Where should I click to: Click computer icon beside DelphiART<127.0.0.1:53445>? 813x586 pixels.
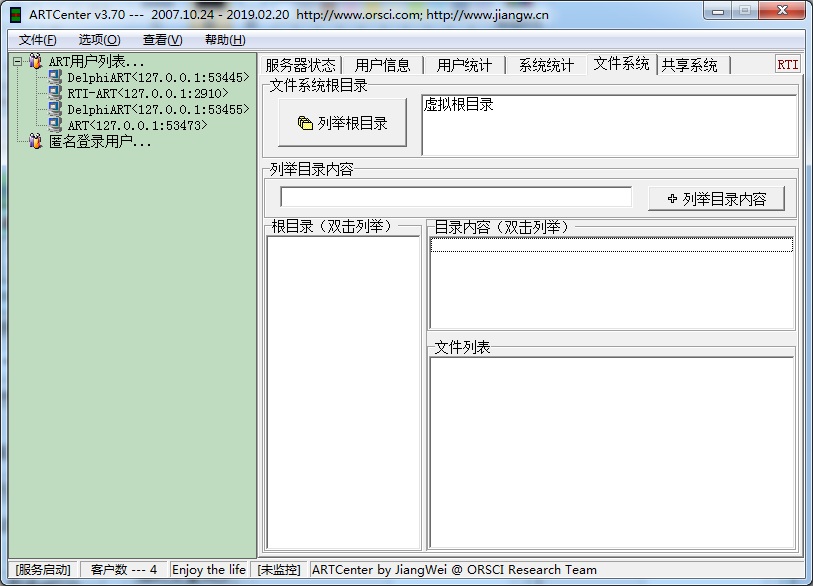[x=55, y=77]
